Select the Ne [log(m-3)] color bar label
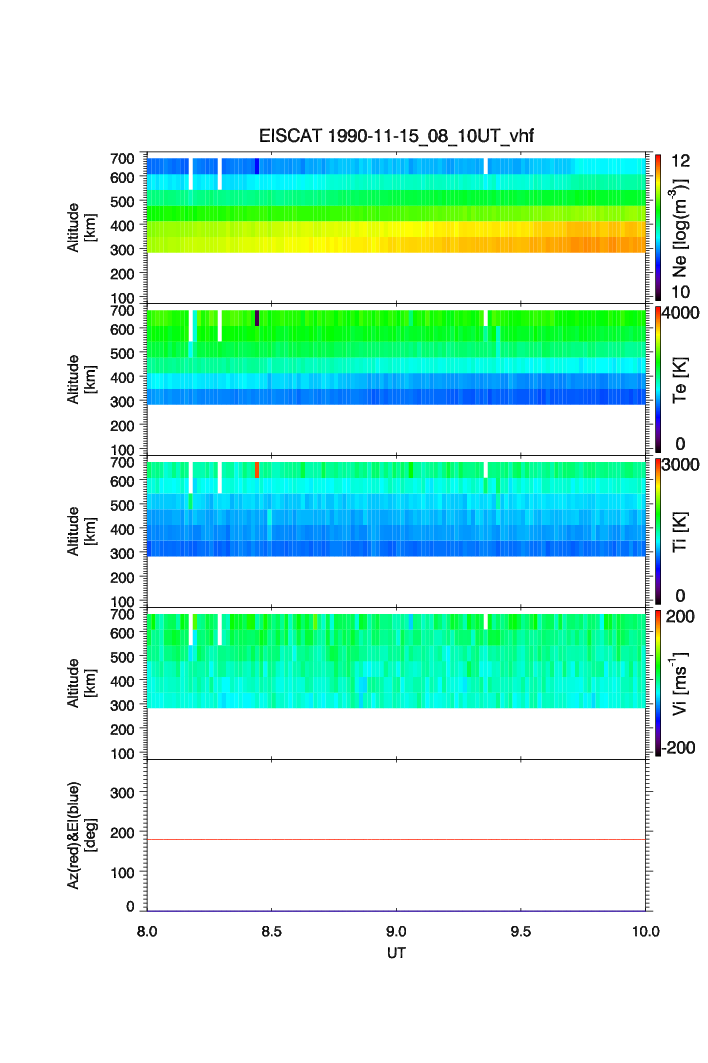 click(x=679, y=228)
